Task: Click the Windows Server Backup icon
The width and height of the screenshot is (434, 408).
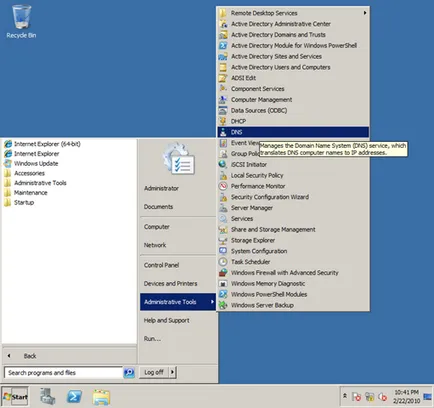Action: point(223,305)
